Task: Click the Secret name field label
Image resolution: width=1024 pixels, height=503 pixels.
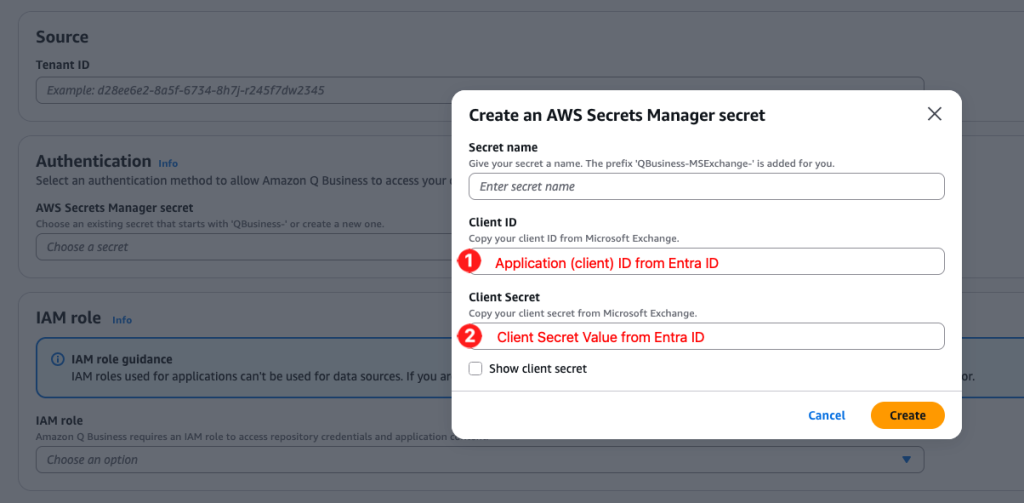Action: [x=503, y=148]
